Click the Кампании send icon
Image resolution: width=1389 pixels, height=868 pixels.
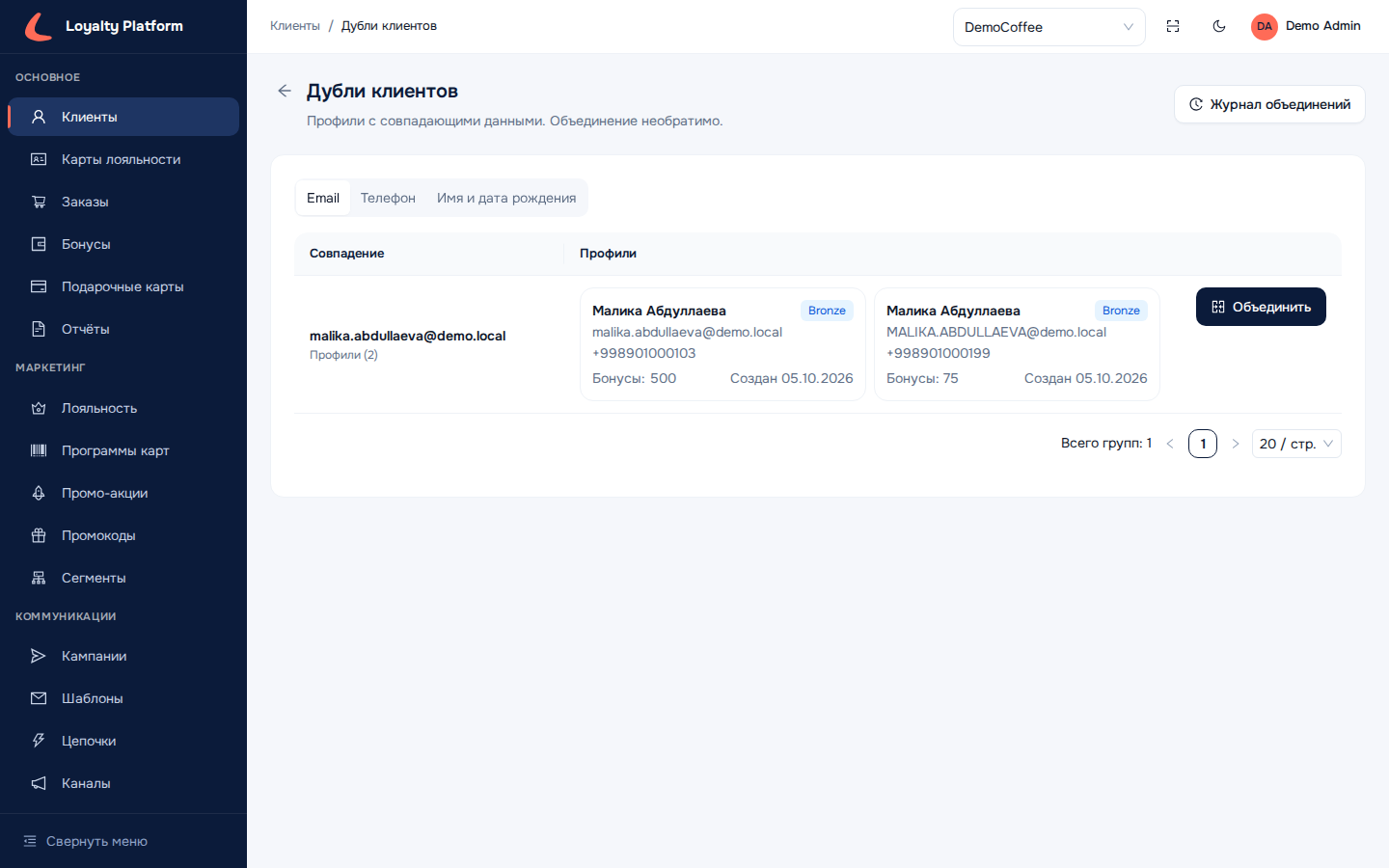tap(39, 656)
